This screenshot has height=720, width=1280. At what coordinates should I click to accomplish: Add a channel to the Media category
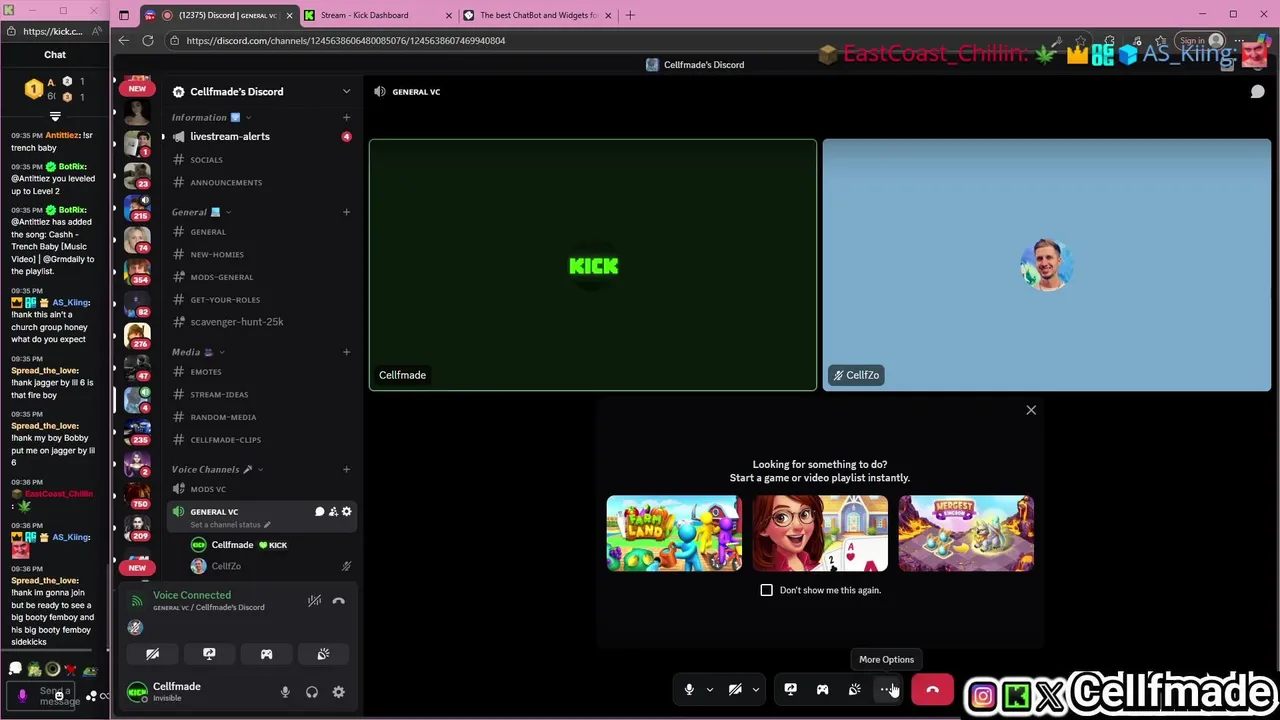click(x=347, y=352)
